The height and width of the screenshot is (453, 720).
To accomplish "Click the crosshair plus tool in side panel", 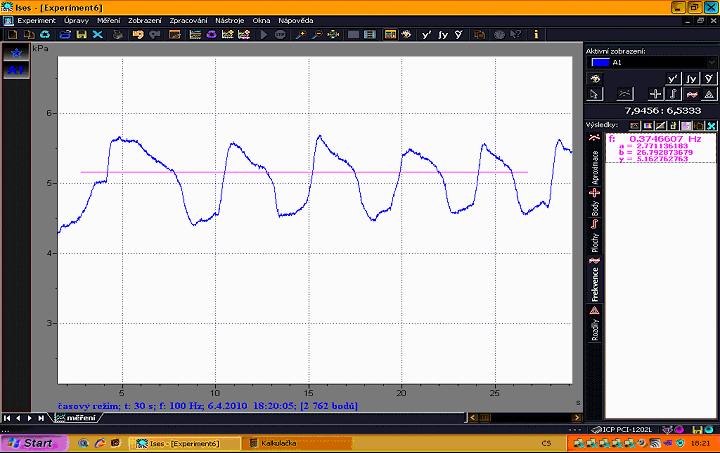I will [655, 94].
